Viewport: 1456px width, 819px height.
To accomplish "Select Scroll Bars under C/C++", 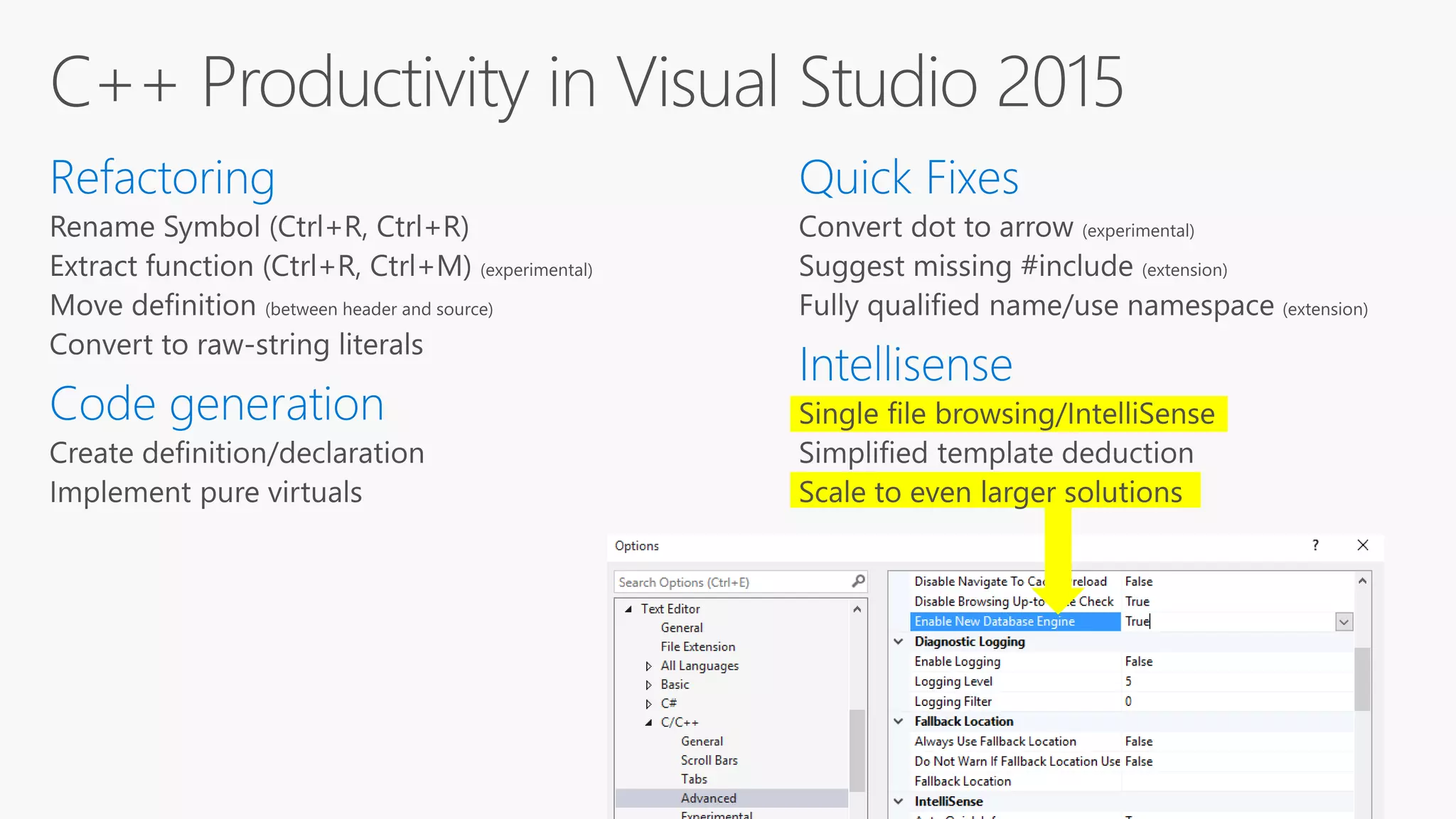I will click(709, 761).
